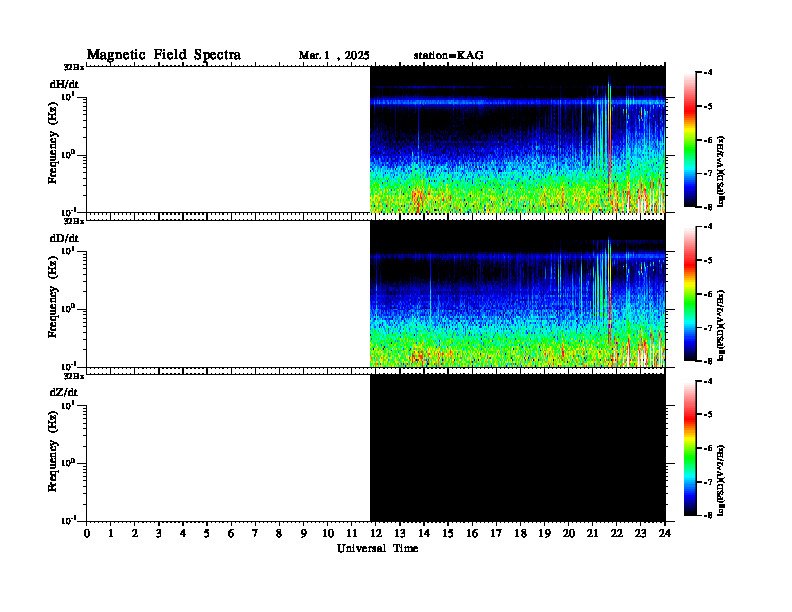
Task: Click the dD/dt panel color scale bar
Action: [690, 293]
